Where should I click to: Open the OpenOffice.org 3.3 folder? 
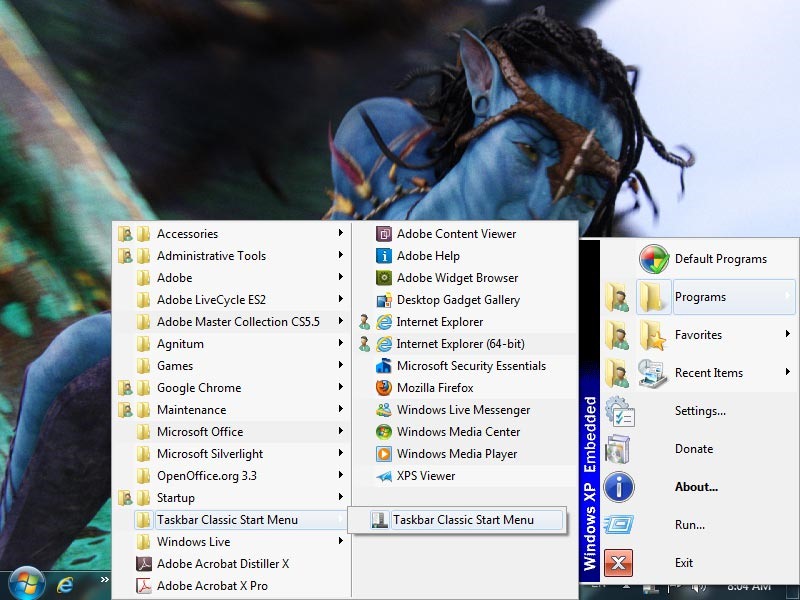click(232, 476)
